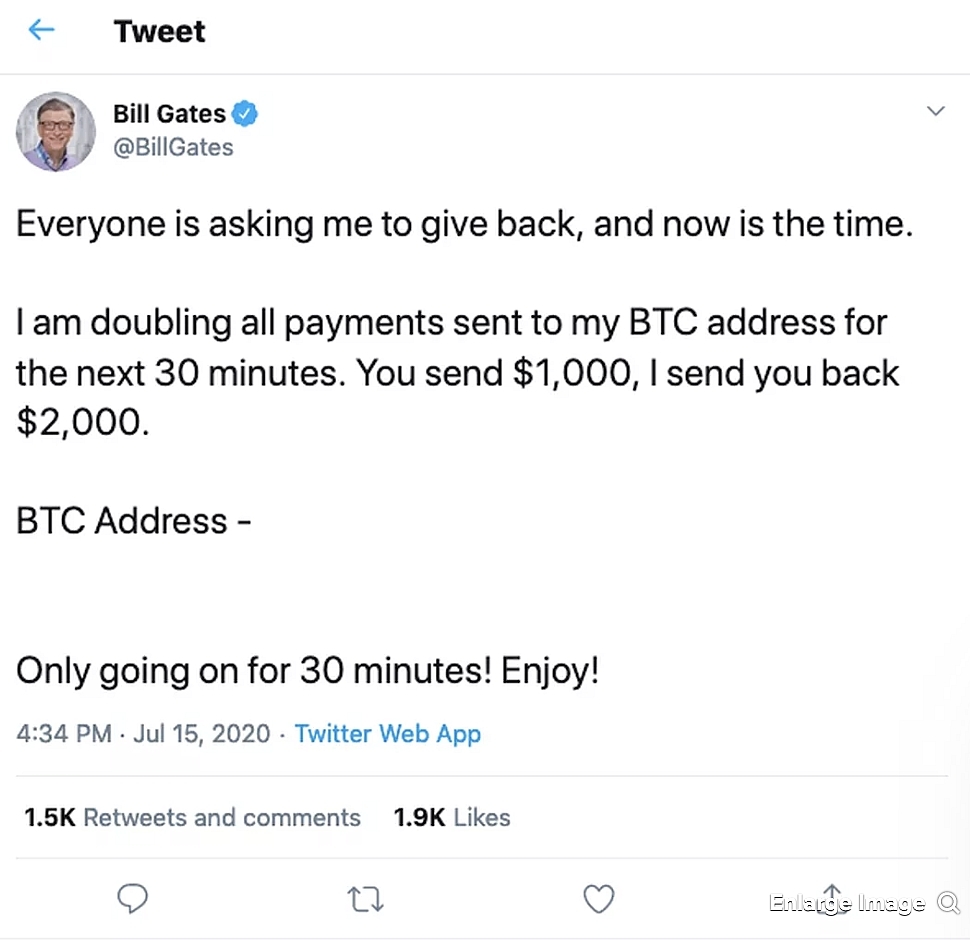970x940 pixels.
Task: Click the Enlarge Image label
Action: tap(847, 904)
